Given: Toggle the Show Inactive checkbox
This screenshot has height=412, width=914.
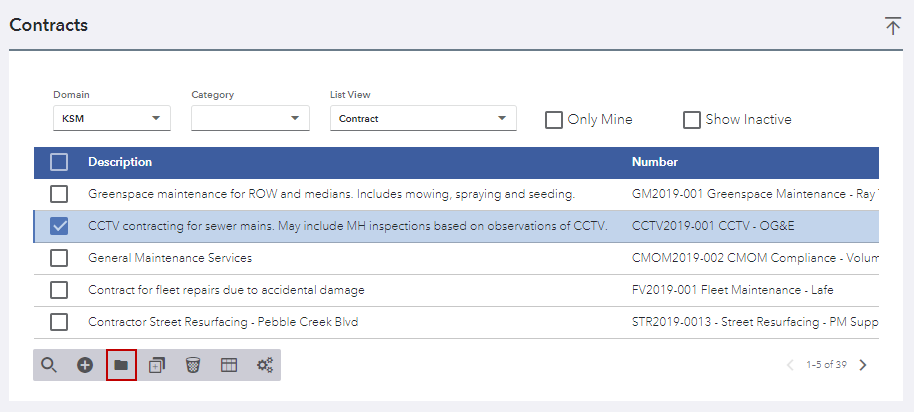Looking at the screenshot, I should [x=692, y=120].
